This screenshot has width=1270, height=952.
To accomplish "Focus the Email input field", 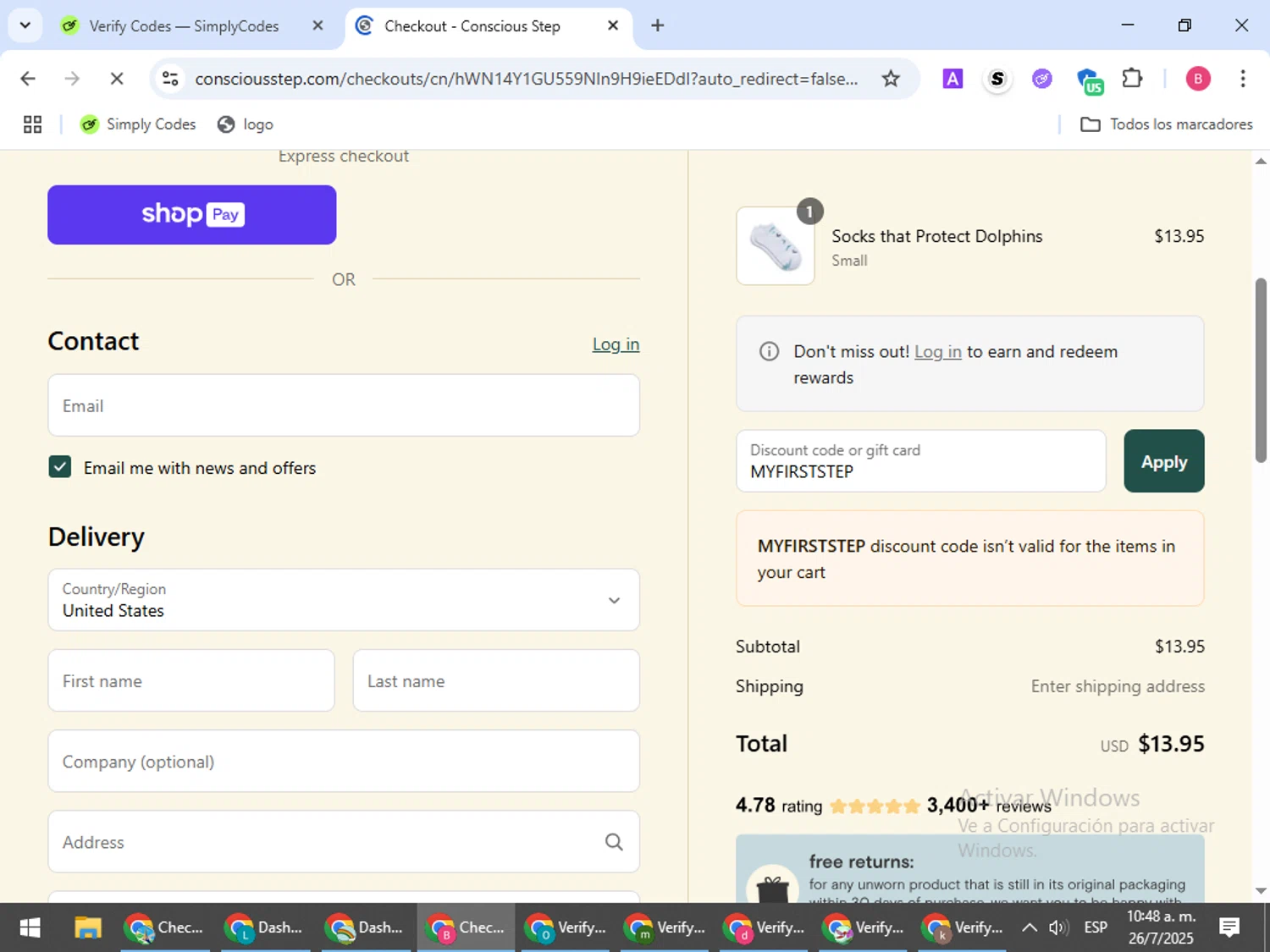I will click(344, 405).
